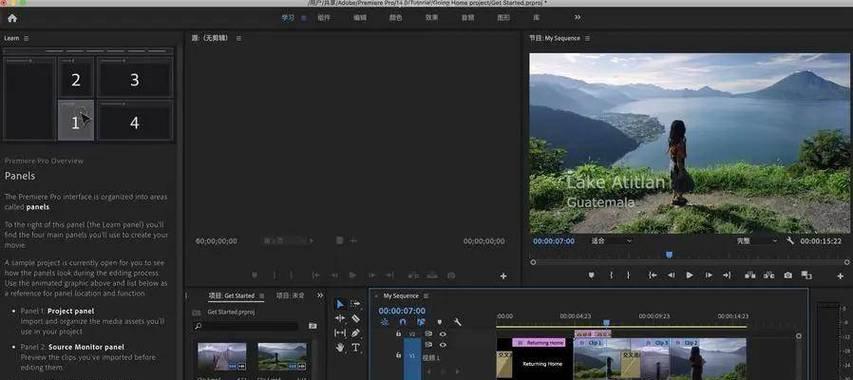Add marker in Program monitor
This screenshot has width=853, height=380.
click(591, 276)
